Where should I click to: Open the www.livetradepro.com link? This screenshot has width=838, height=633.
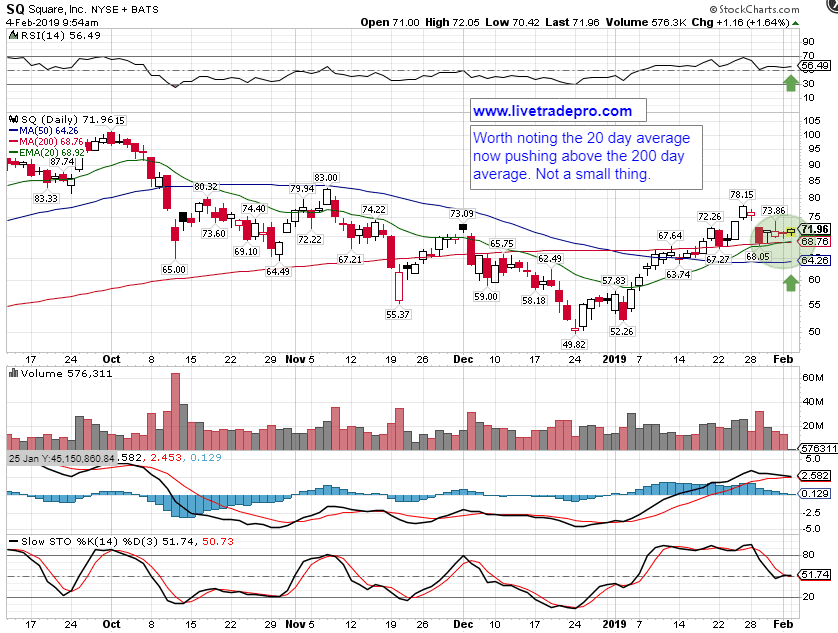pos(552,111)
